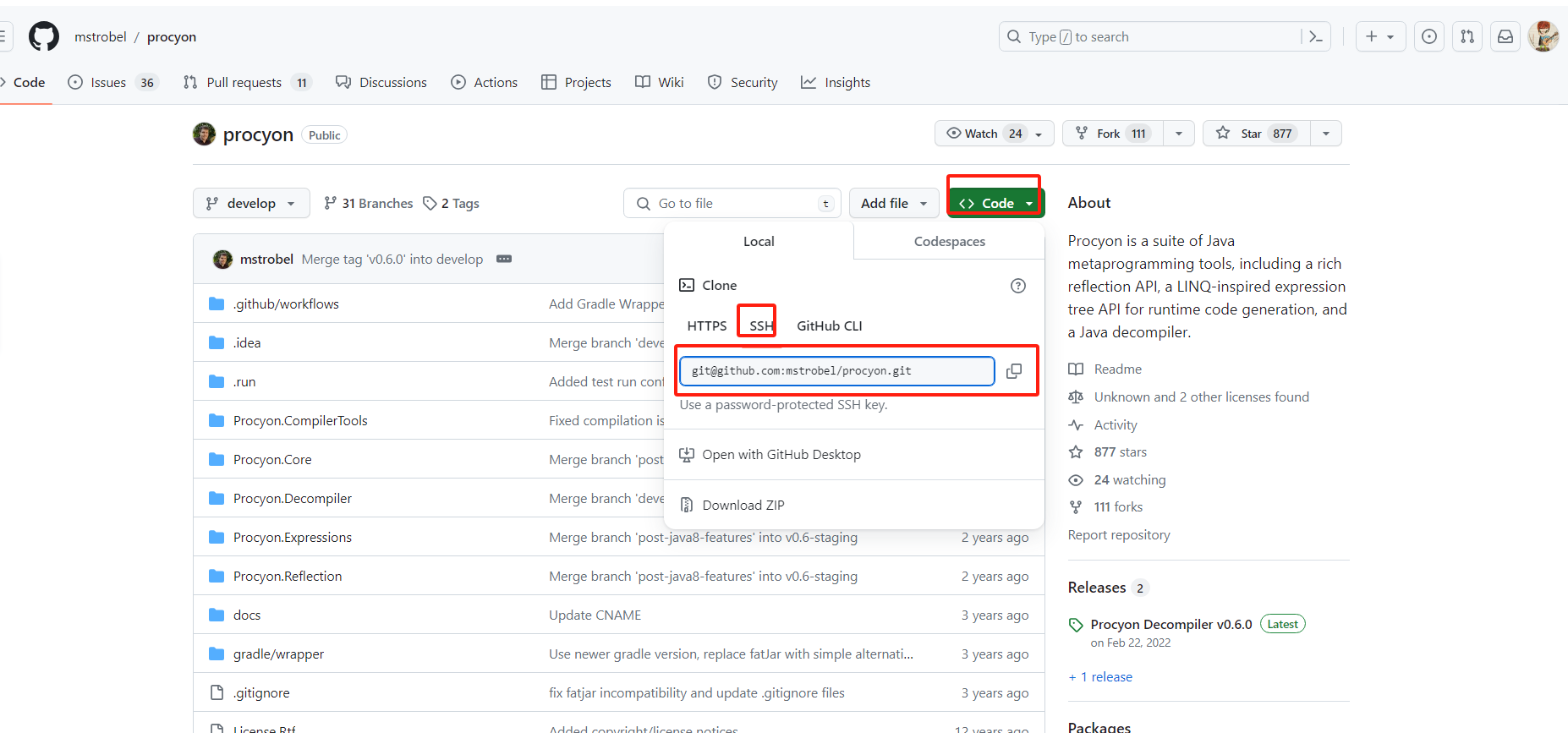Open the command palette icon in search bar
Viewport: 1568px width, 733px height.
coord(1315,36)
